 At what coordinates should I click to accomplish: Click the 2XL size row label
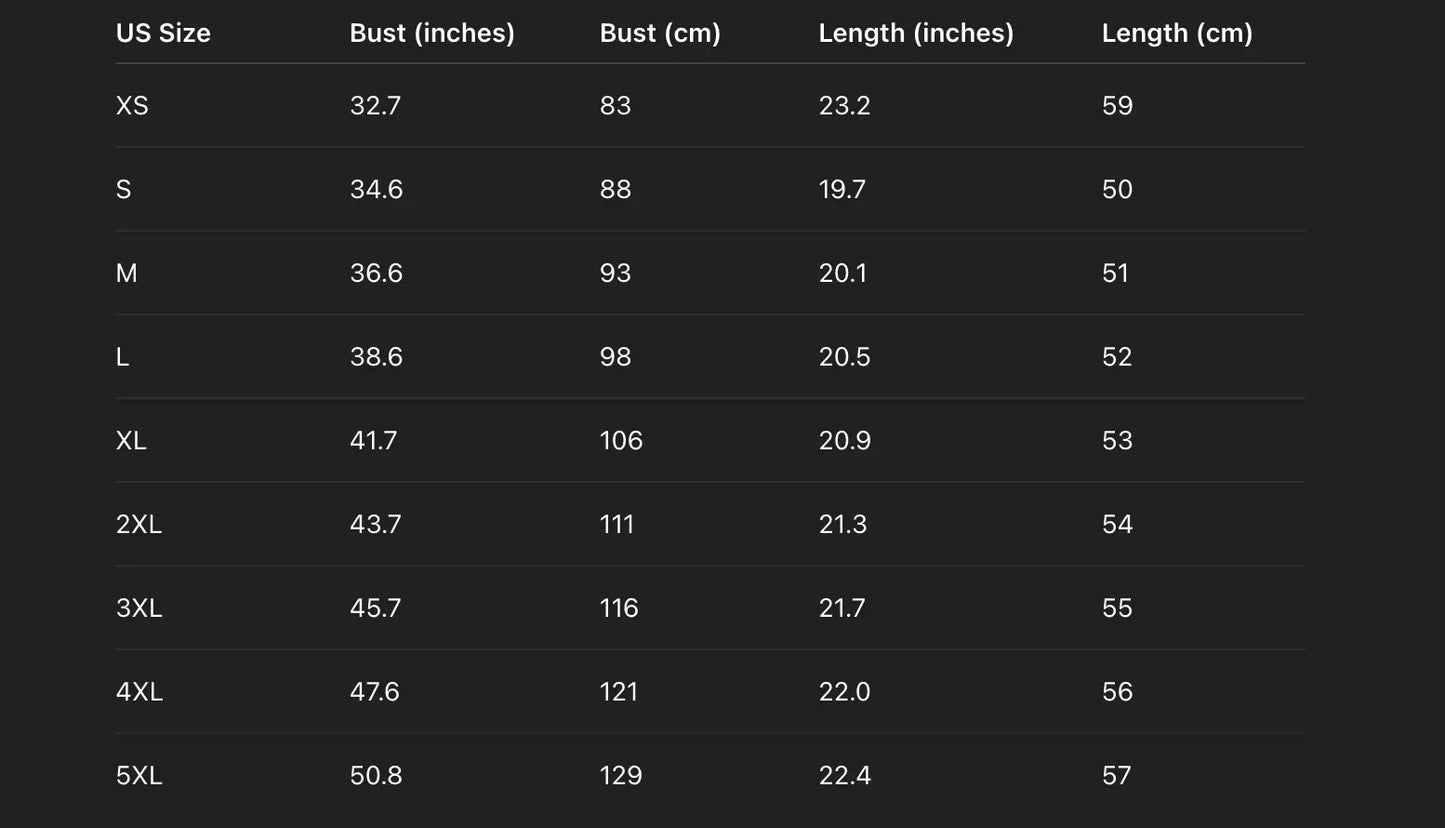coord(139,524)
